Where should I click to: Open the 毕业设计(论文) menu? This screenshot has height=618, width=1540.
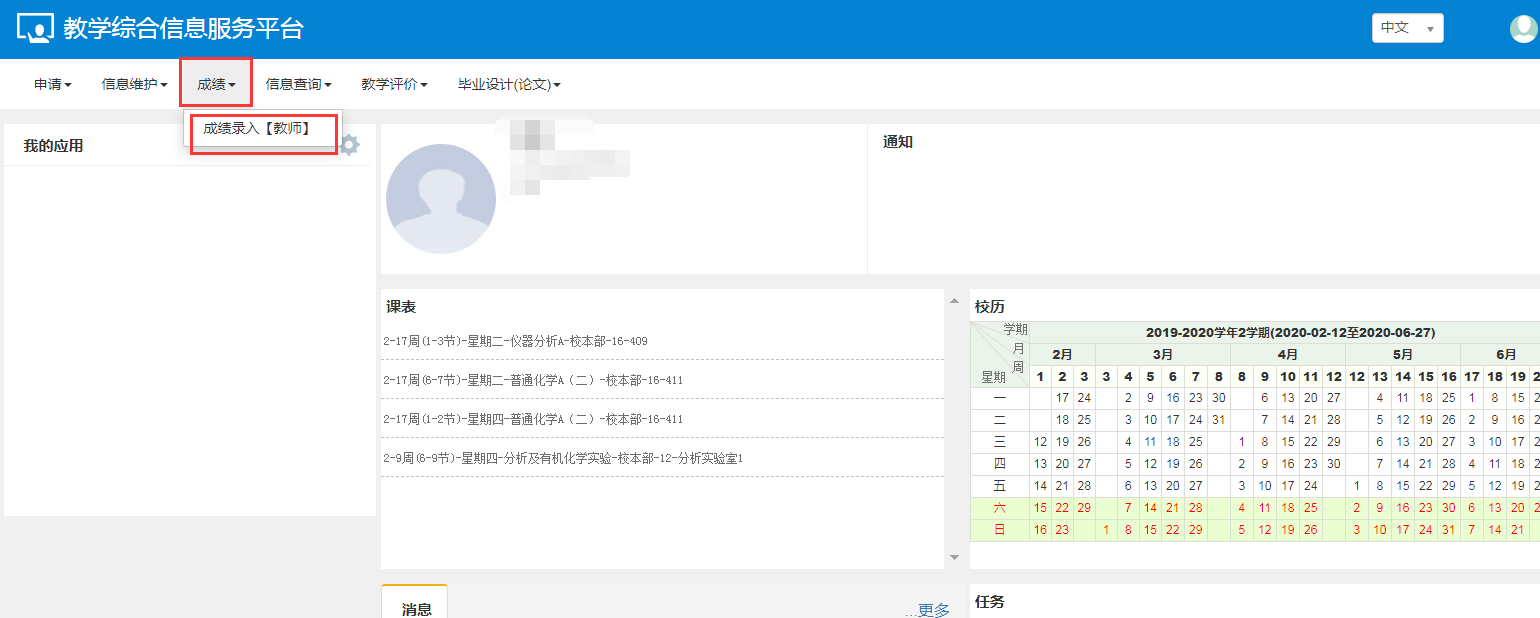coord(509,85)
